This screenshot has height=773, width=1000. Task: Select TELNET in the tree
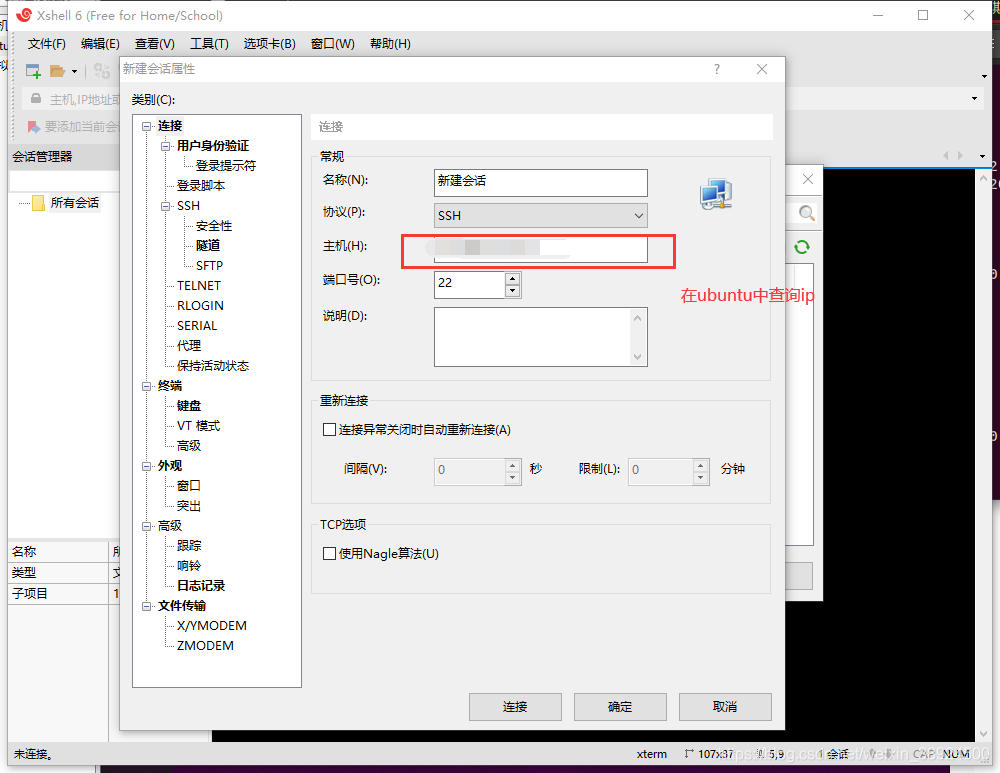[x=198, y=286]
